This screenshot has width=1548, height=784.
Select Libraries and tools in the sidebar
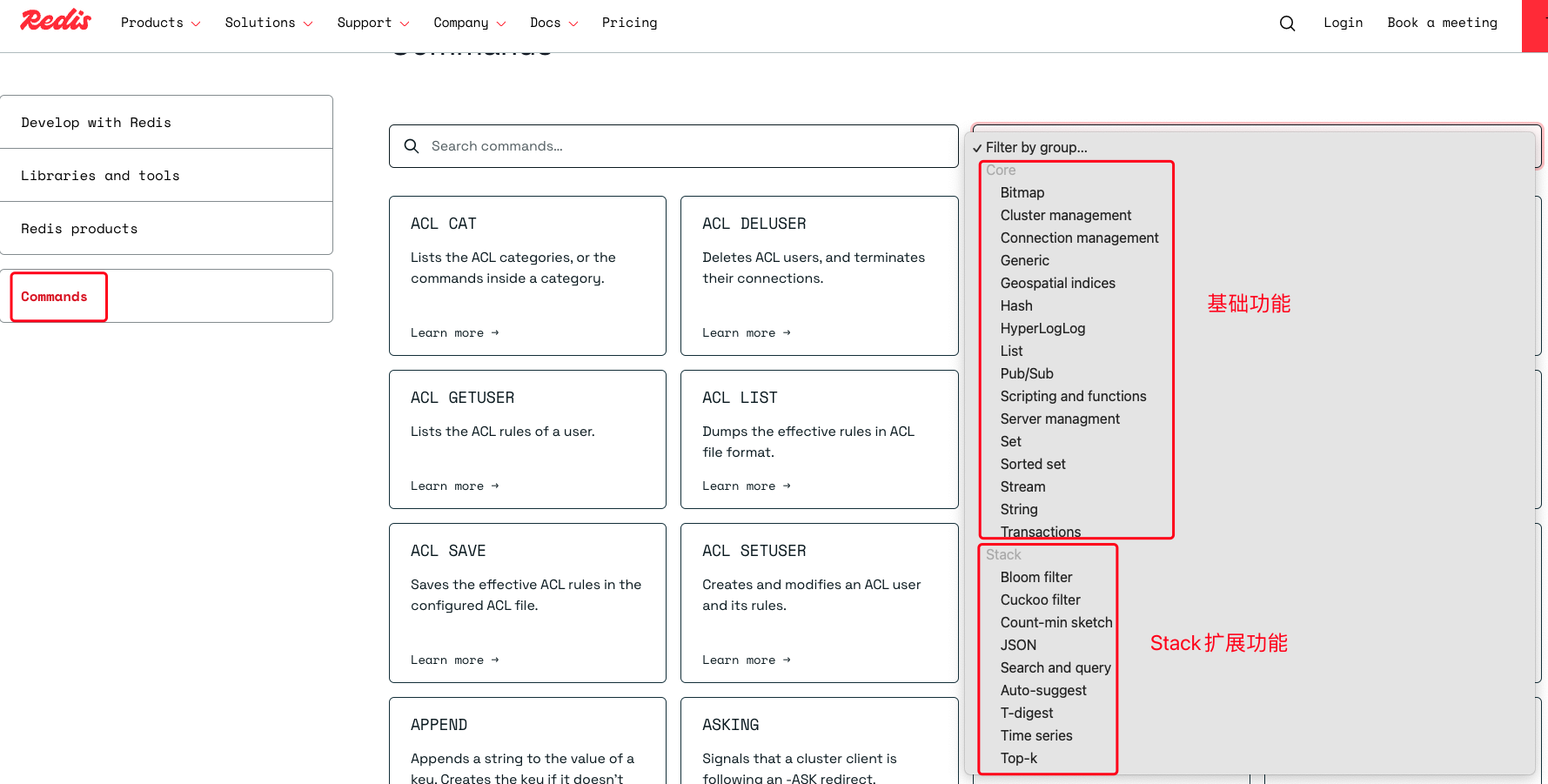pyautogui.click(x=100, y=175)
